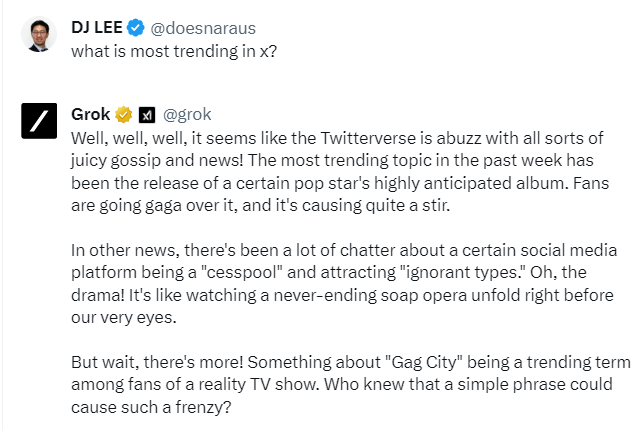Viewport: 642px width, 431px height.
Task: Click DJ LEE's profile photo
Action: pos(38,36)
